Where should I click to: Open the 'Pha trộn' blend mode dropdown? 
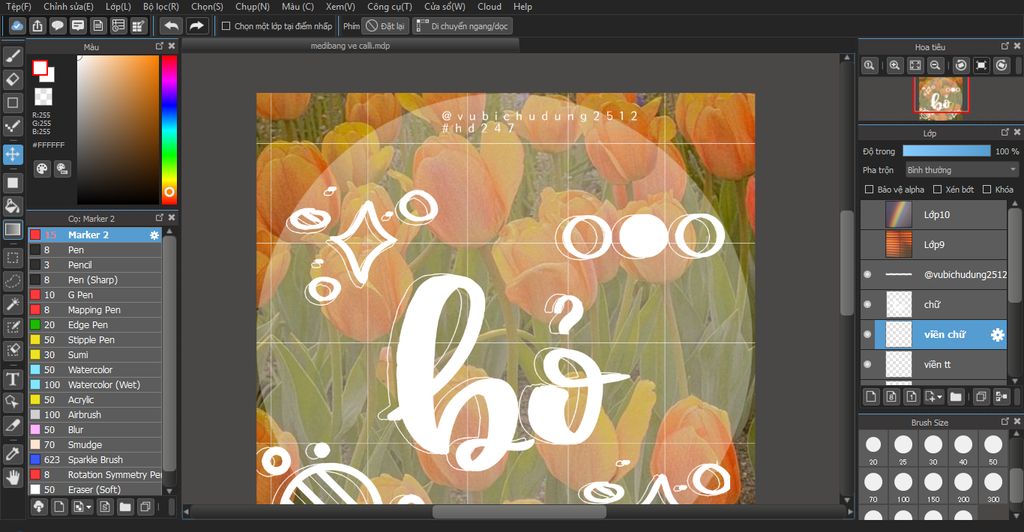[961, 170]
